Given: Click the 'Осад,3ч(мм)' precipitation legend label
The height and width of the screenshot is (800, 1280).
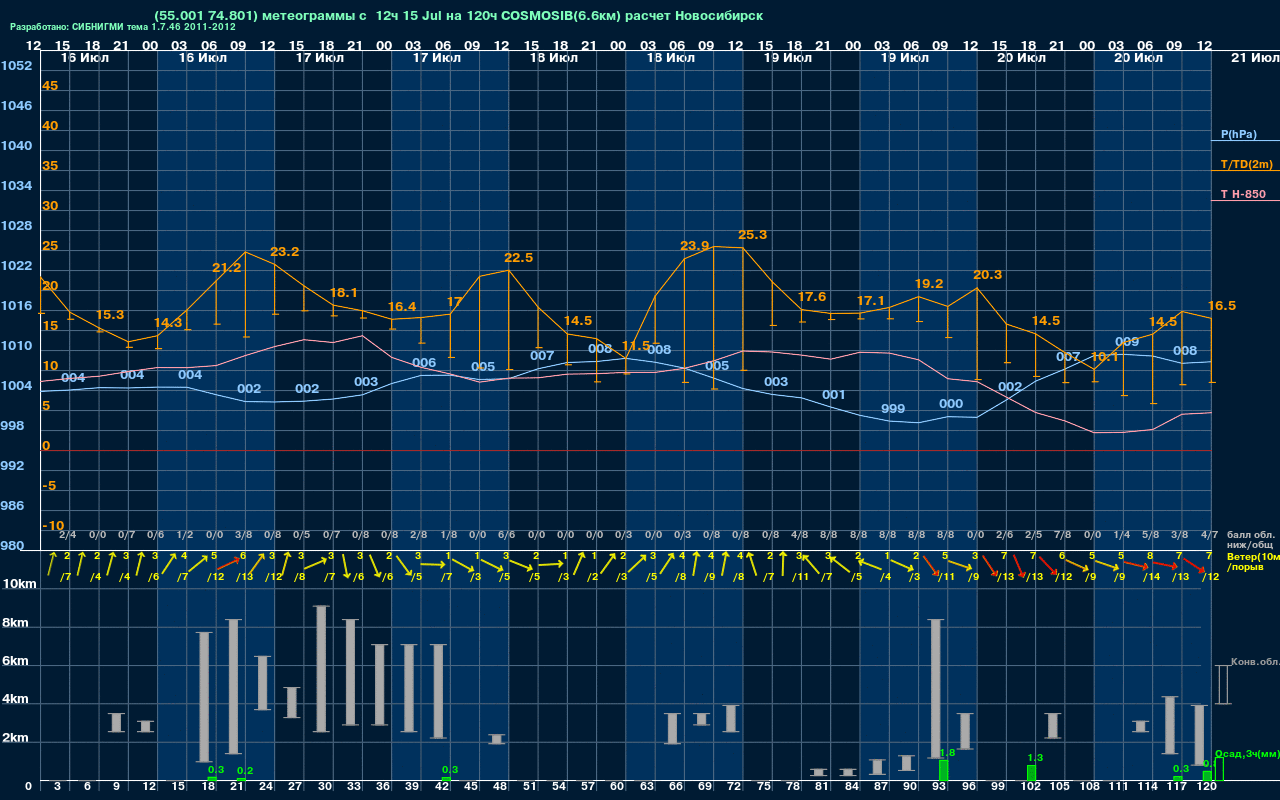Looking at the screenshot, I should [1247, 753].
